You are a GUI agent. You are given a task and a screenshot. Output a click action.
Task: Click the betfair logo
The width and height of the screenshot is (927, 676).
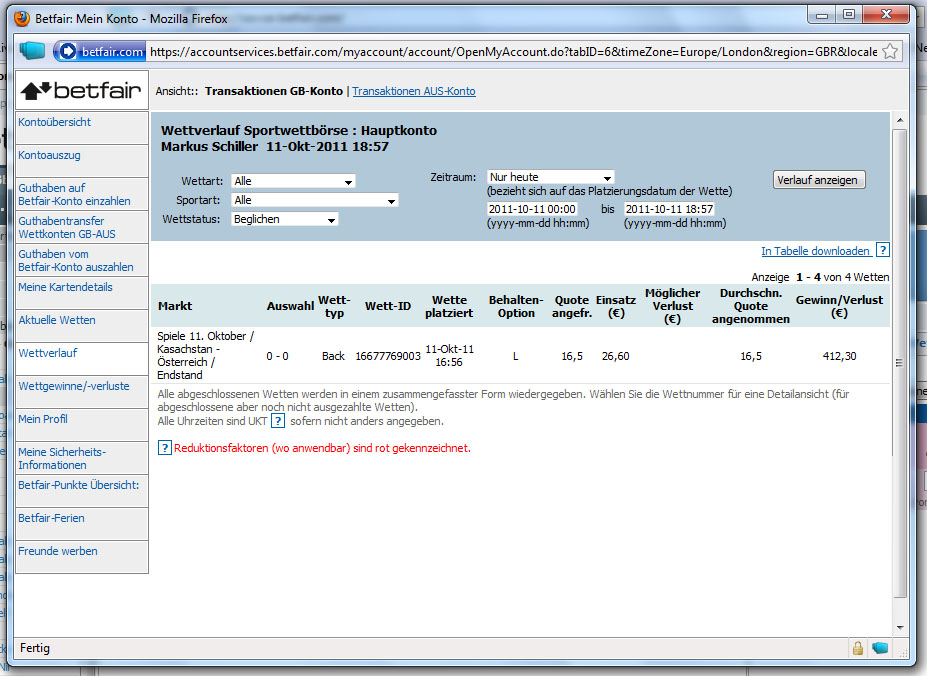click(82, 90)
